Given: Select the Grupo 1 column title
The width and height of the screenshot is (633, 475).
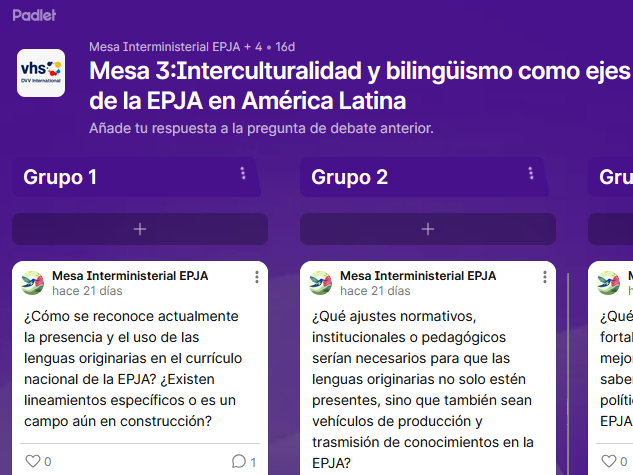Looking at the screenshot, I should 60,177.
